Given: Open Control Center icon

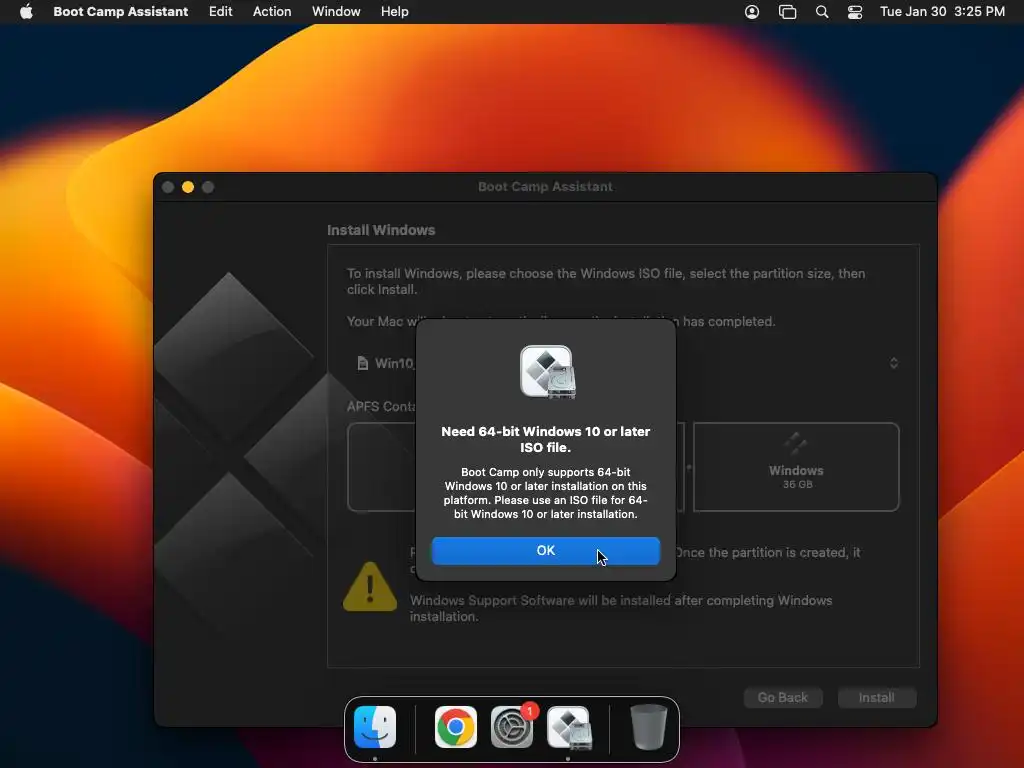Looking at the screenshot, I should [855, 12].
